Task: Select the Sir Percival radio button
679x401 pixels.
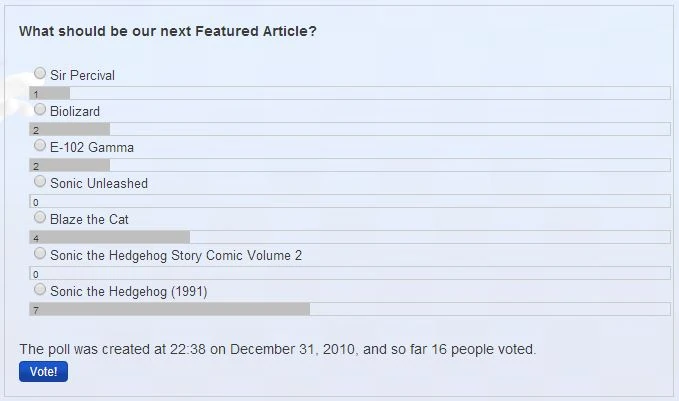Action: [x=40, y=74]
